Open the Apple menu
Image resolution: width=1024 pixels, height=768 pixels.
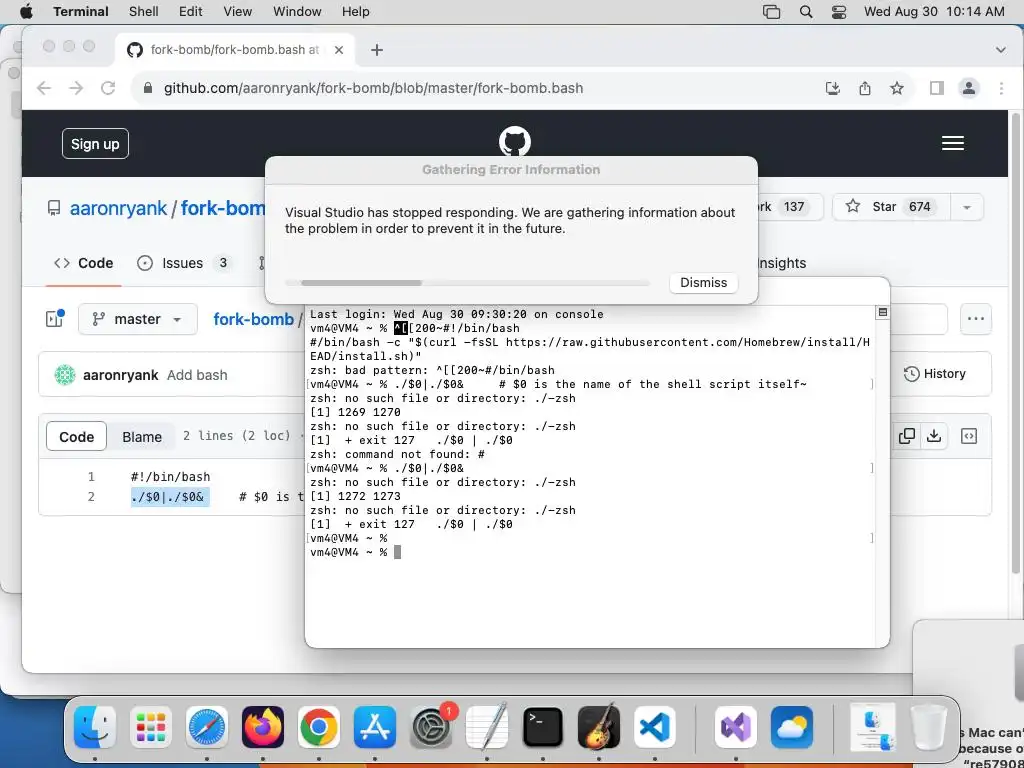26,12
